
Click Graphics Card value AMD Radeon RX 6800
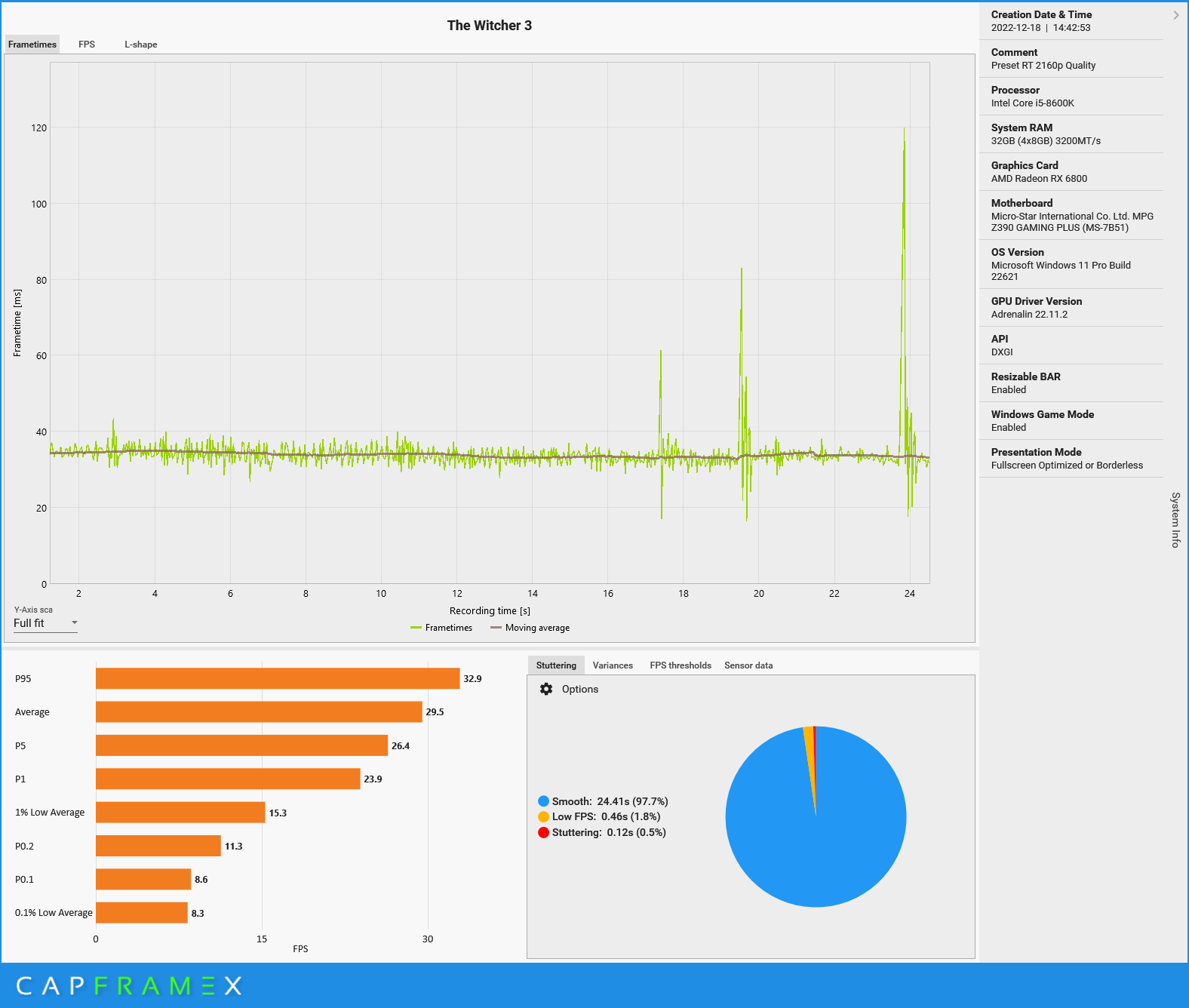(x=1039, y=179)
